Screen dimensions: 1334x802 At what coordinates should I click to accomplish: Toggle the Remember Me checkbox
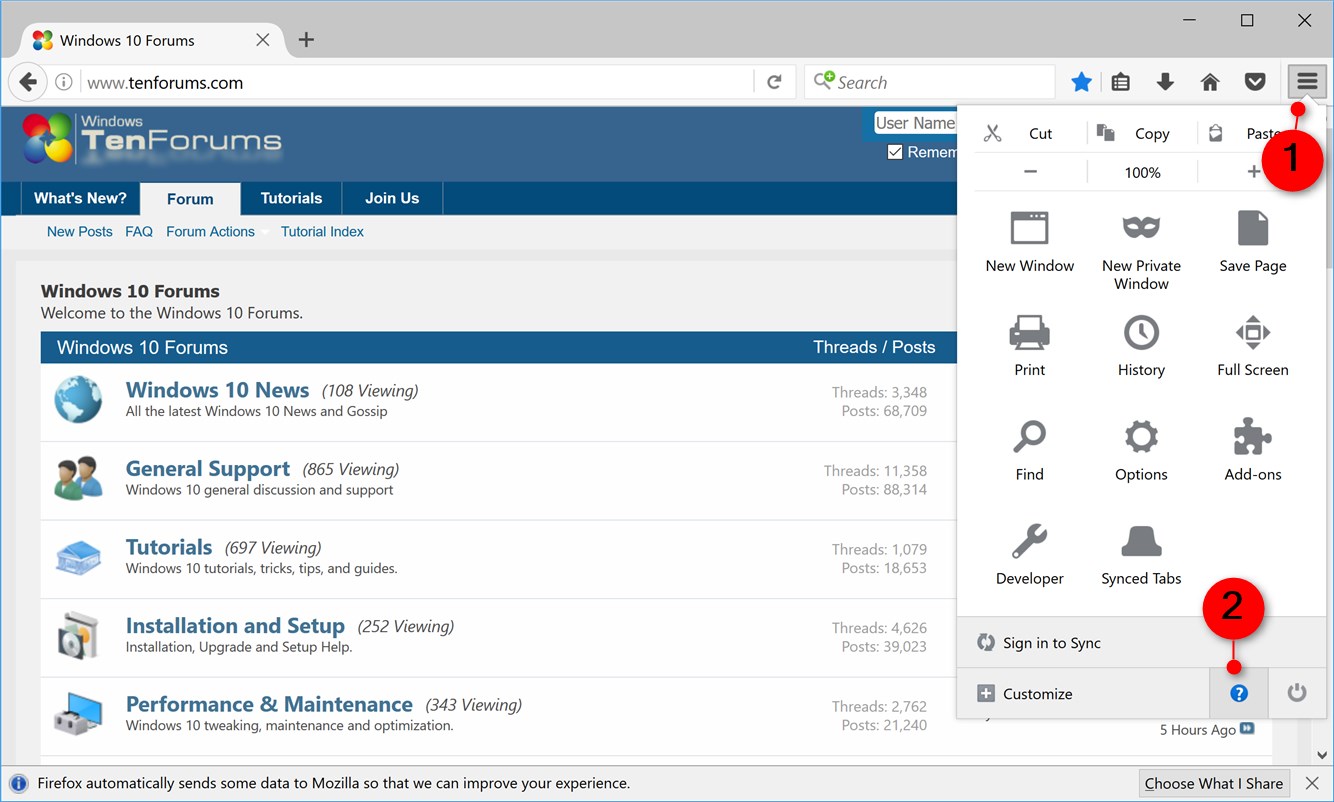tap(895, 152)
